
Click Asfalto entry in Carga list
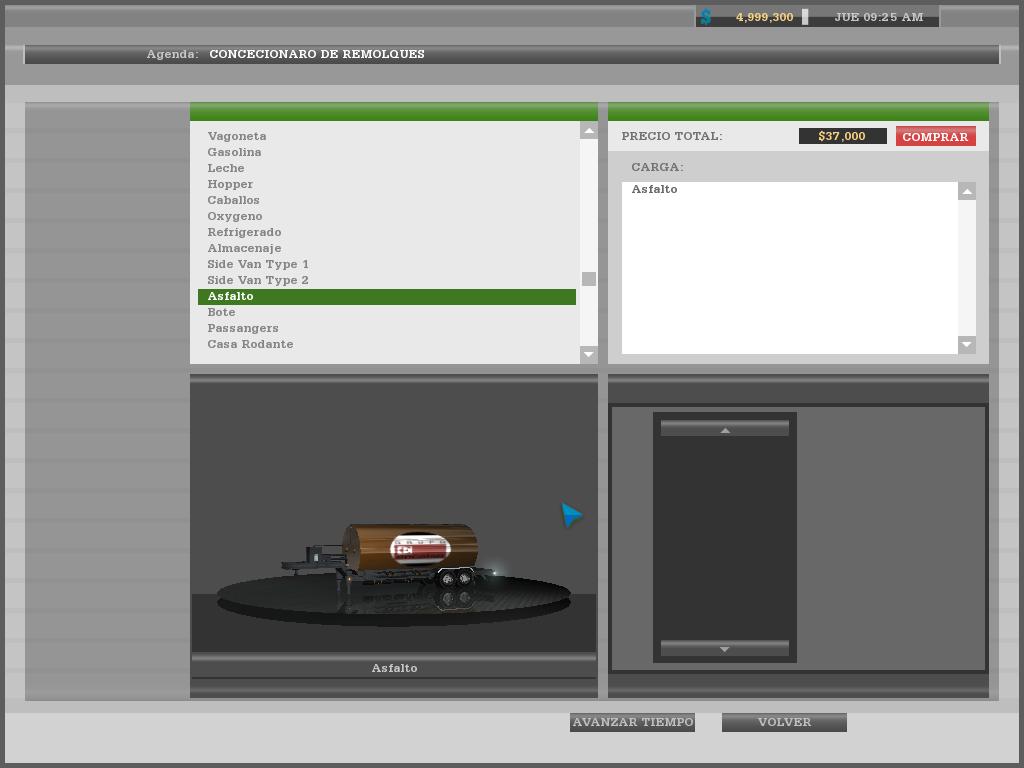pyautogui.click(x=654, y=189)
